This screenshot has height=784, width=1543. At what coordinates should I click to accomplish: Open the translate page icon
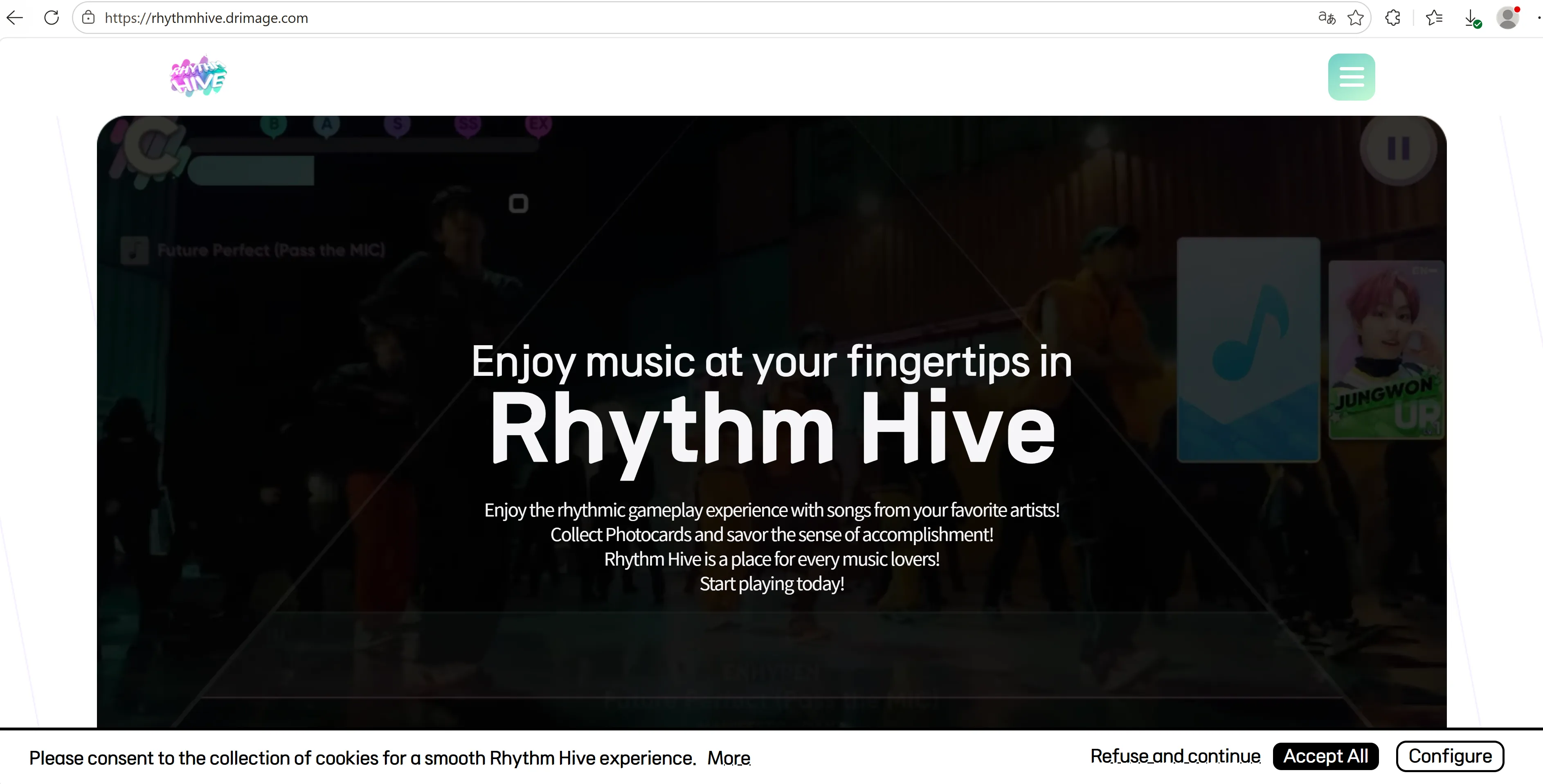[x=1327, y=18]
